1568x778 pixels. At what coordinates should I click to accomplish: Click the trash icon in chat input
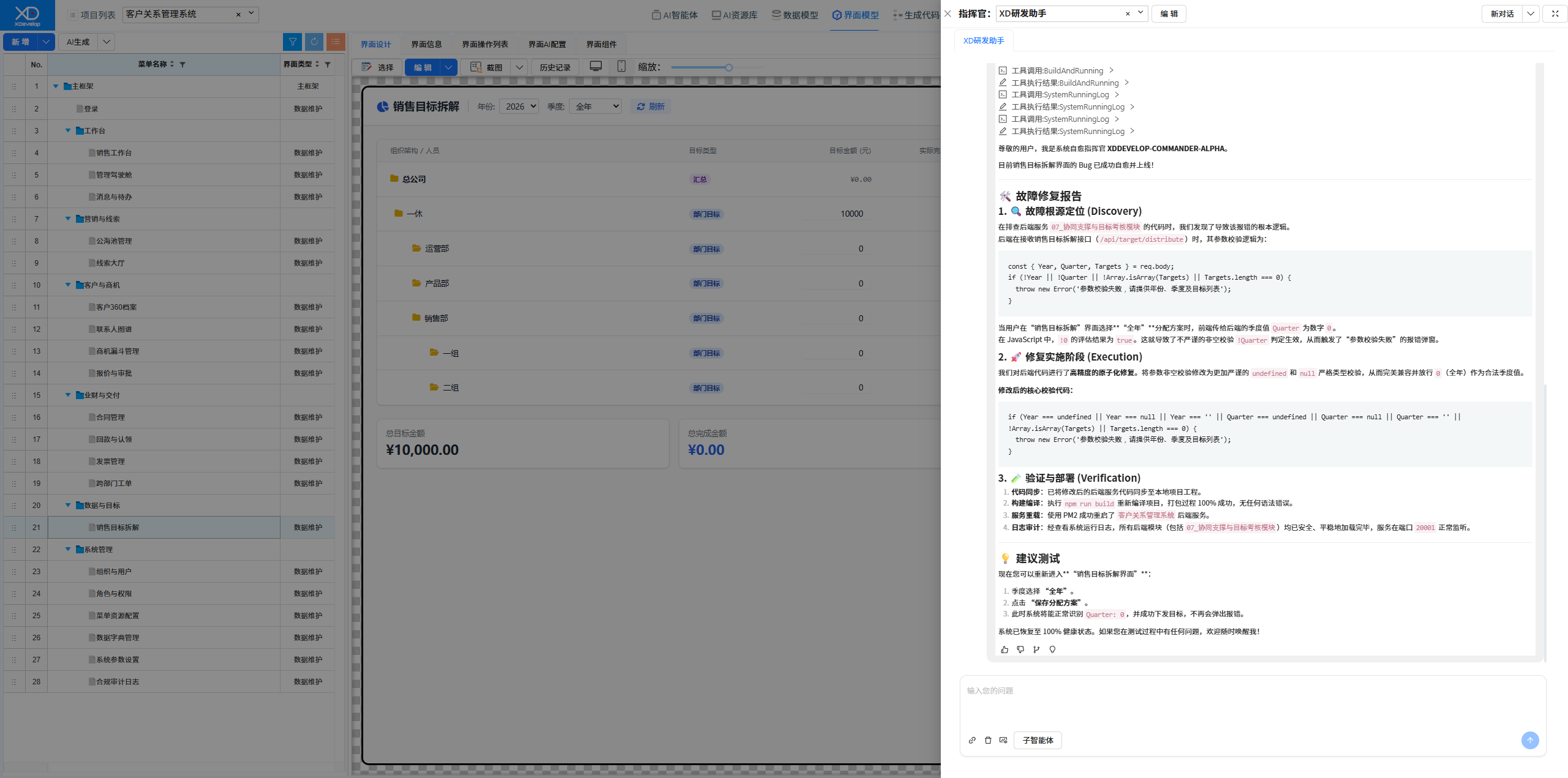click(x=988, y=740)
